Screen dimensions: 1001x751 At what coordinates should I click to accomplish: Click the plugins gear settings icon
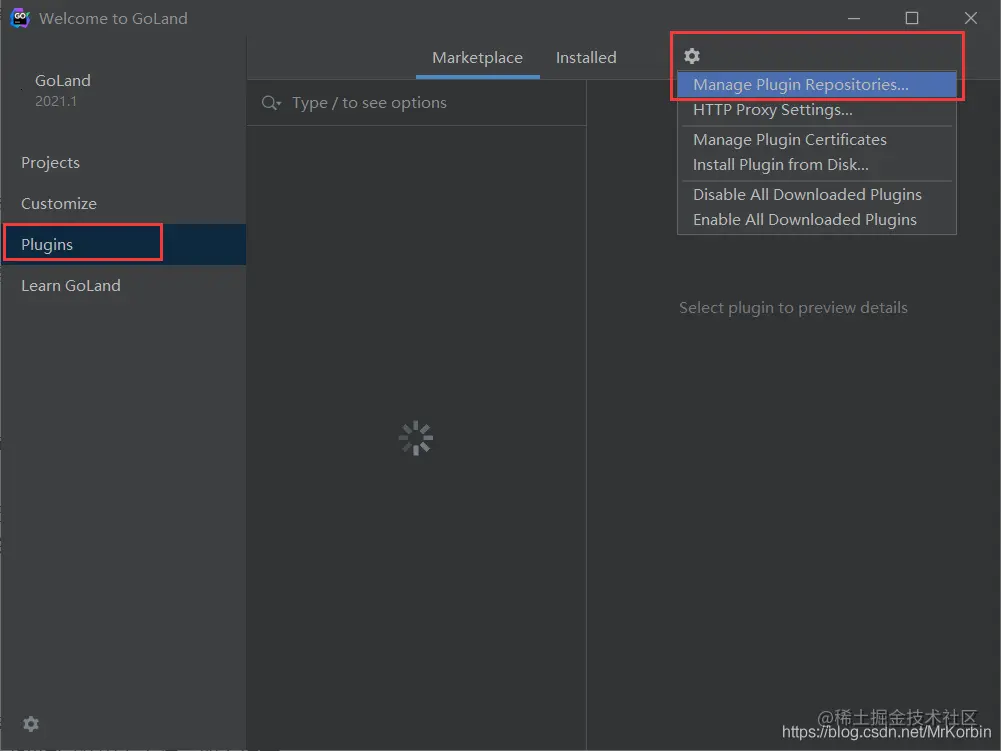point(692,56)
